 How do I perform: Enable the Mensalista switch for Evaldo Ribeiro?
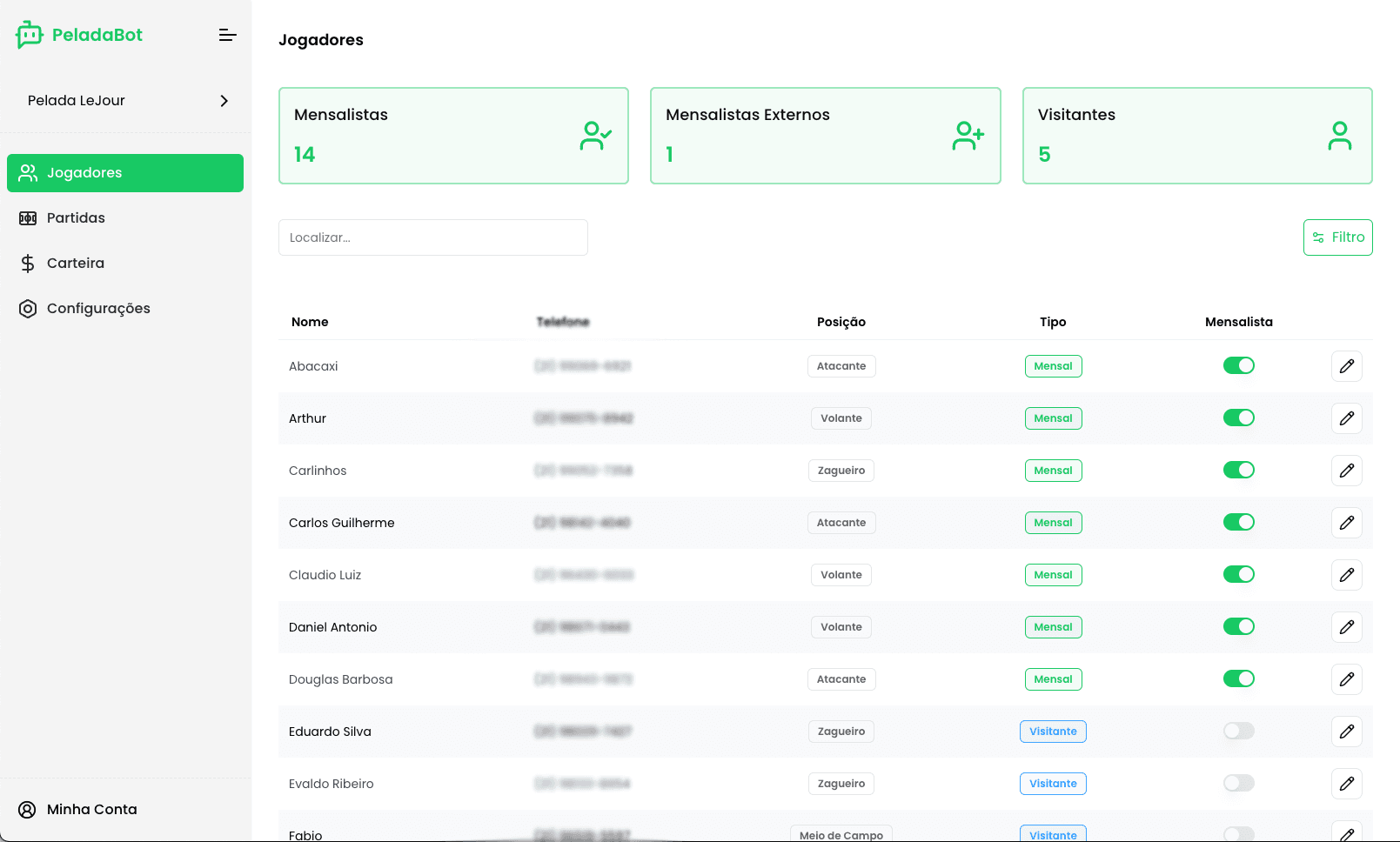(x=1238, y=784)
